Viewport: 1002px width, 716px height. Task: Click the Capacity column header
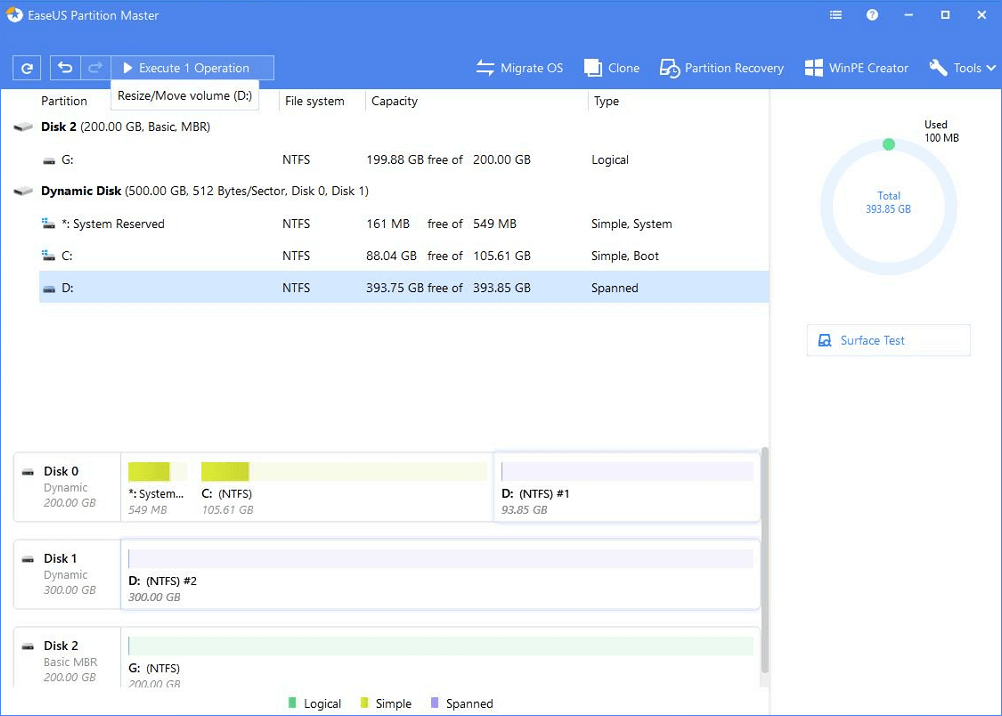(395, 101)
